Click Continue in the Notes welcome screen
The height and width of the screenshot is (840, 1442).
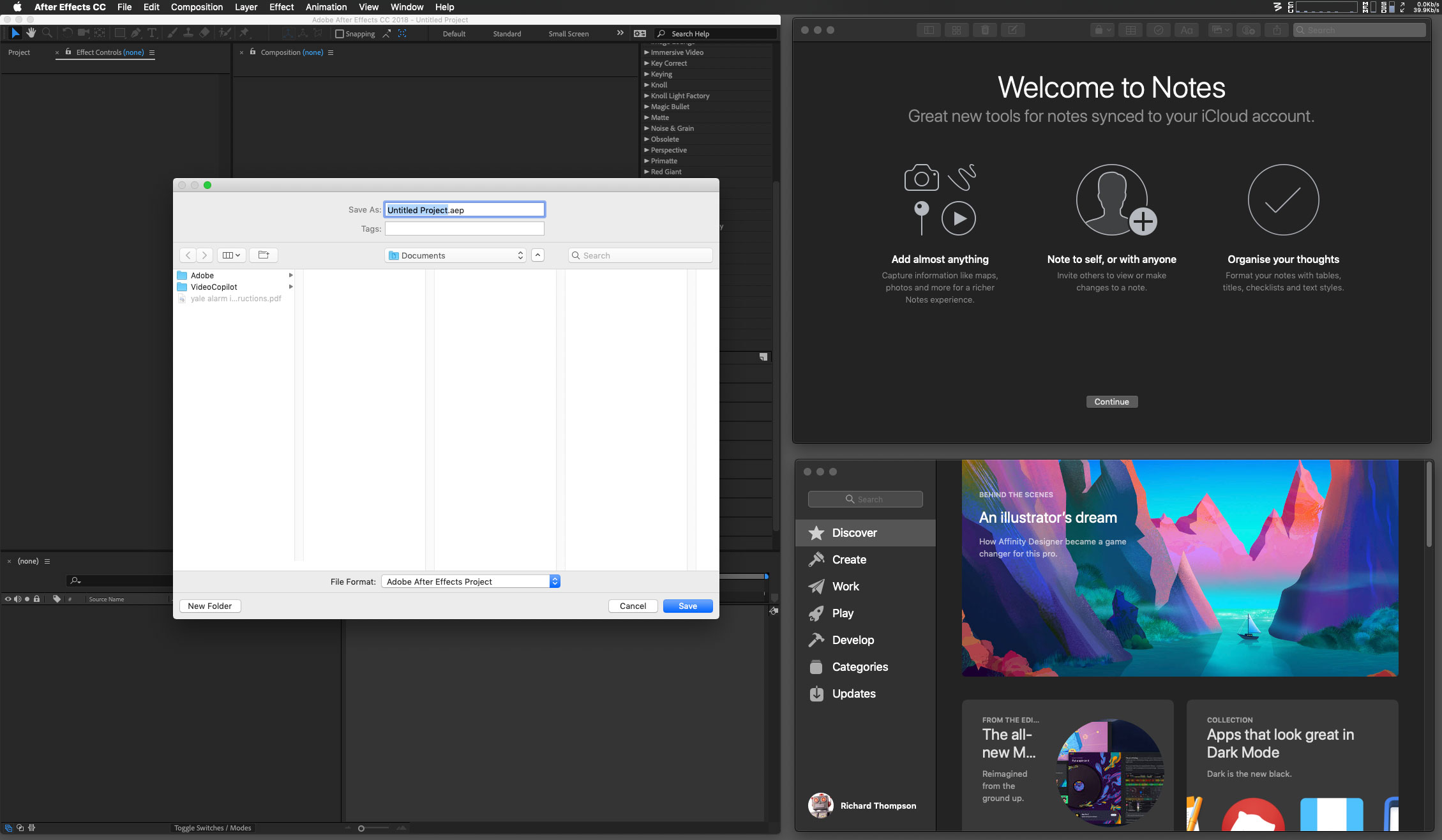[x=1111, y=402]
